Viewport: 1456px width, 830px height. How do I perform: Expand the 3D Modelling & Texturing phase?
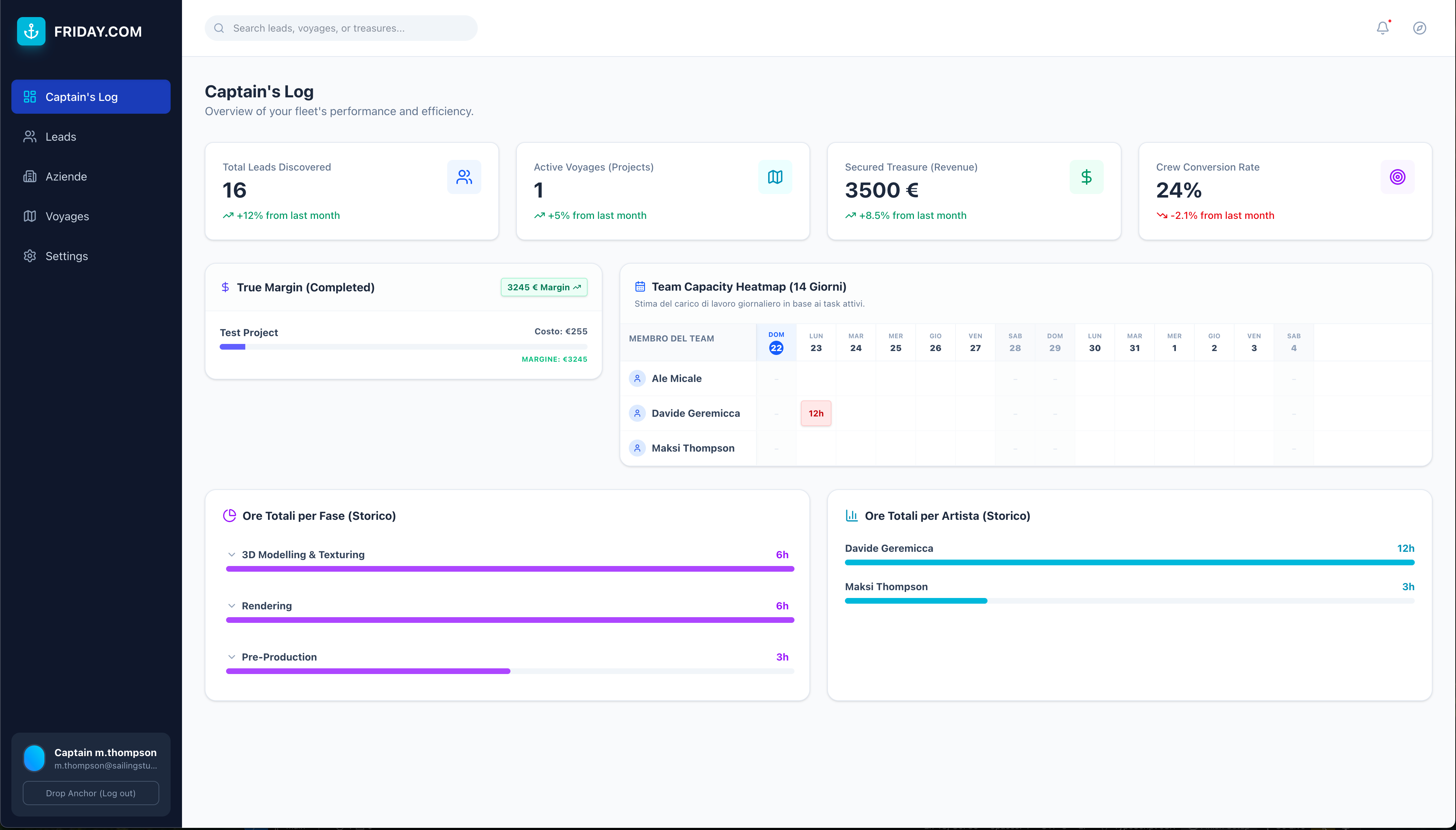point(231,555)
